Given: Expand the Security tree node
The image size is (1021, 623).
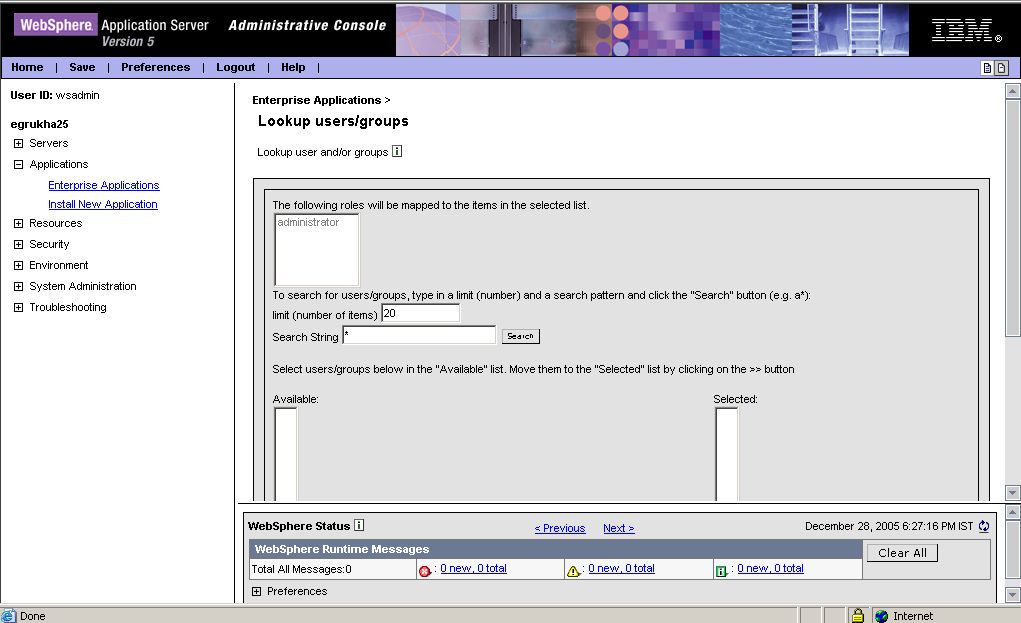Looking at the screenshot, I should tap(18, 244).
